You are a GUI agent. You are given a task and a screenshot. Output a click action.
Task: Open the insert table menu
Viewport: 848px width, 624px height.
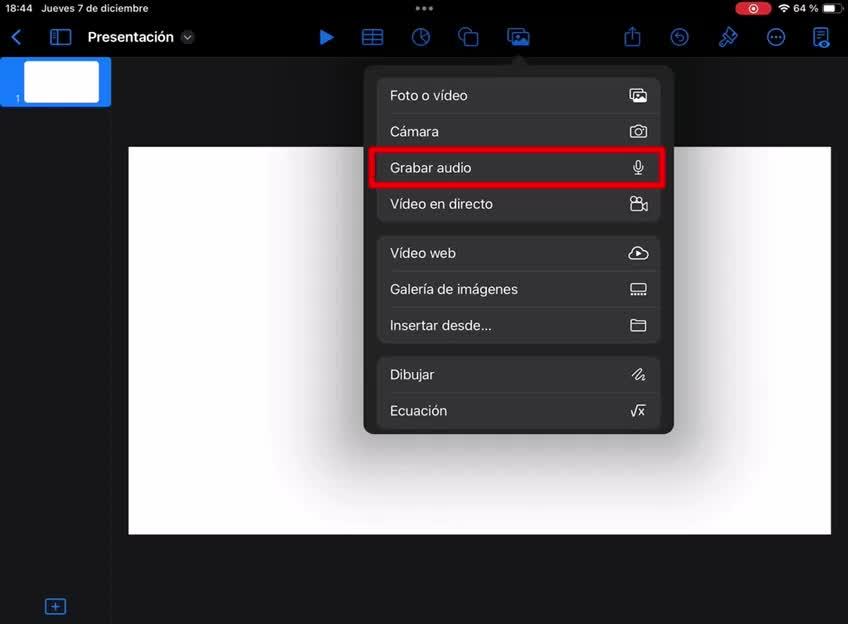point(373,37)
